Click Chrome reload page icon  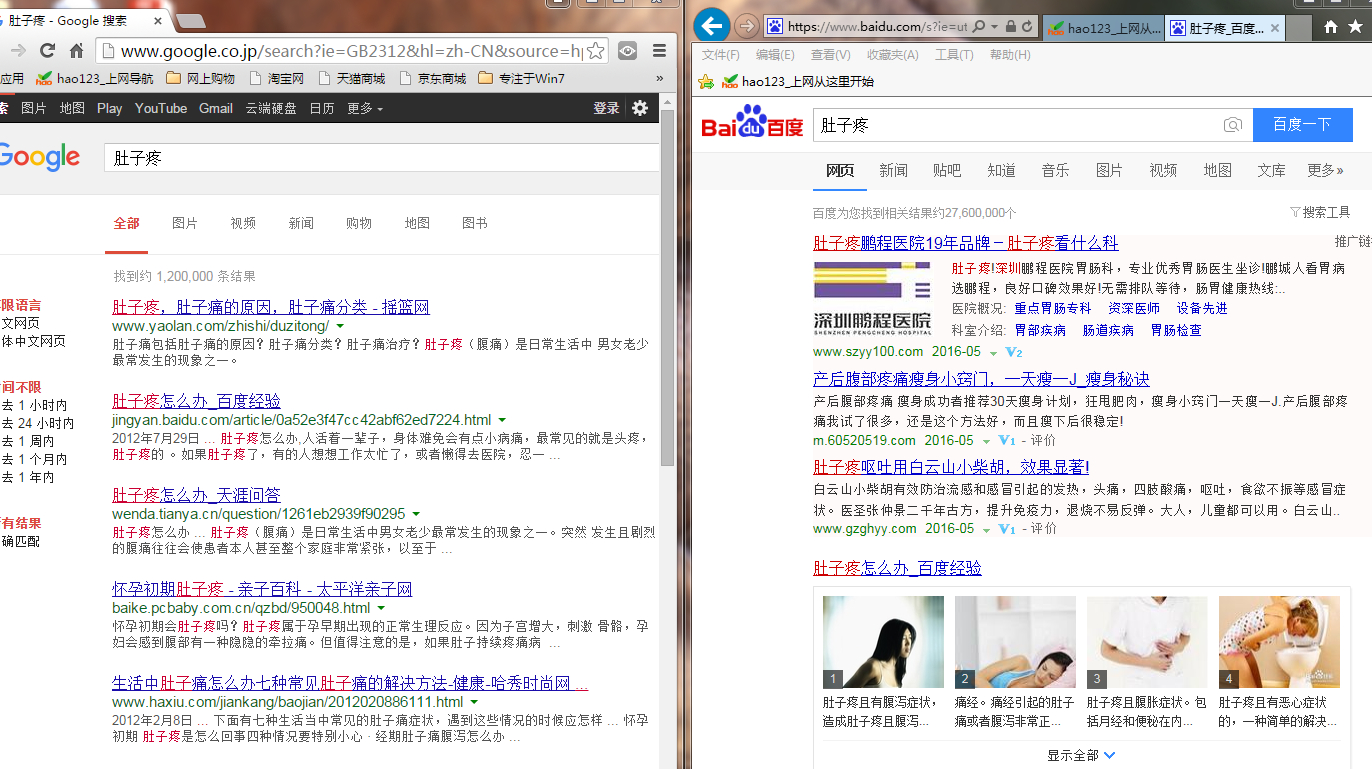pyautogui.click(x=47, y=50)
